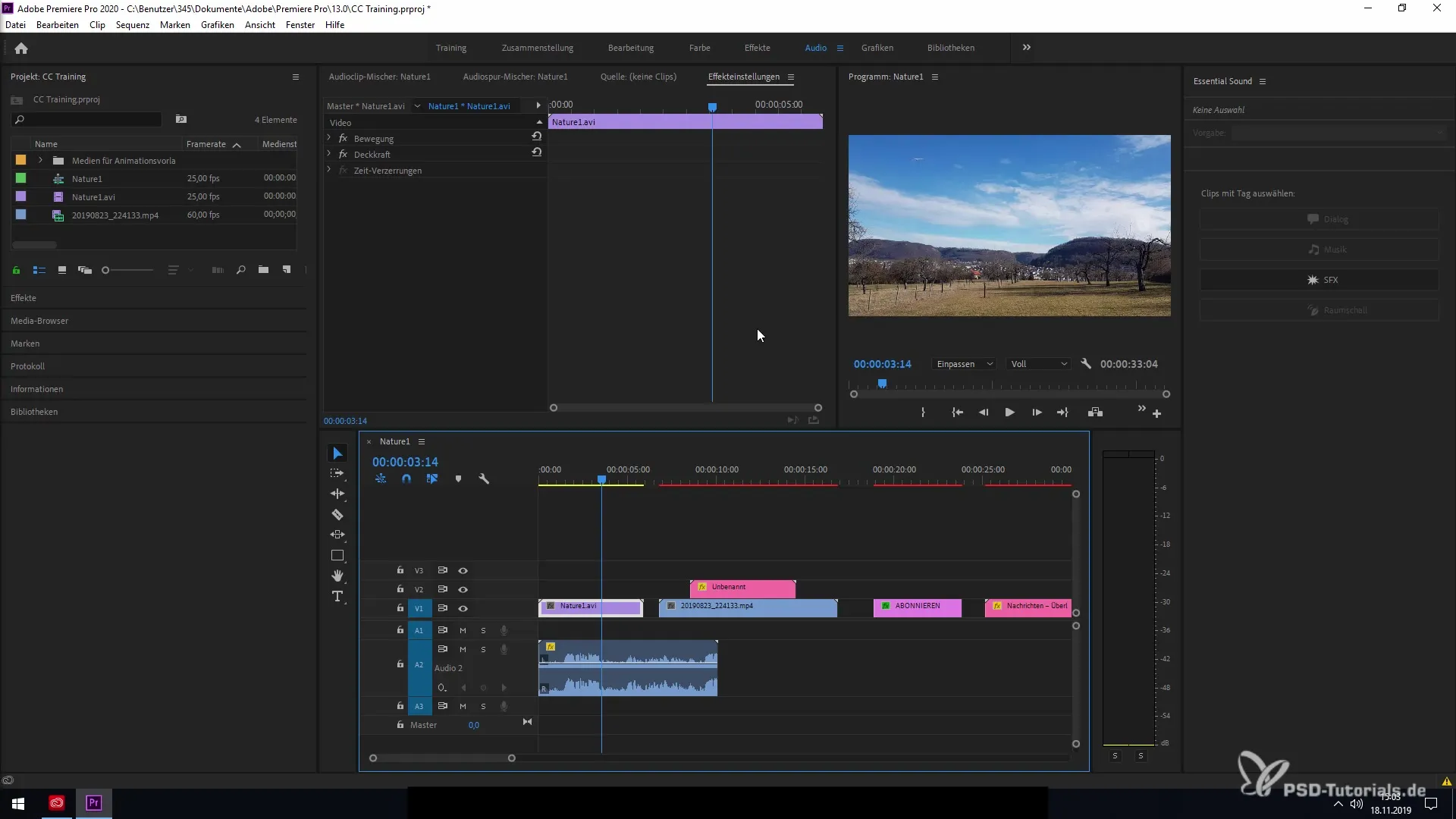Expand the Deckkraft effect properties
1456x819 pixels.
click(x=329, y=154)
